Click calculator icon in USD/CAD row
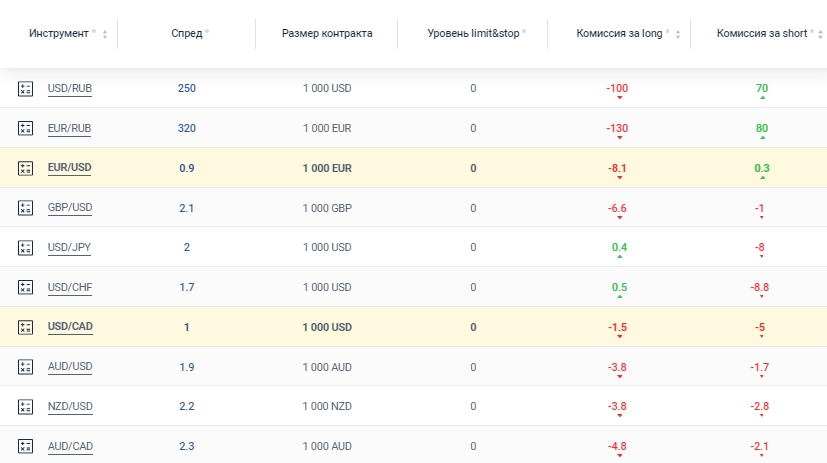Viewport: 827px width, 463px height. (26, 327)
